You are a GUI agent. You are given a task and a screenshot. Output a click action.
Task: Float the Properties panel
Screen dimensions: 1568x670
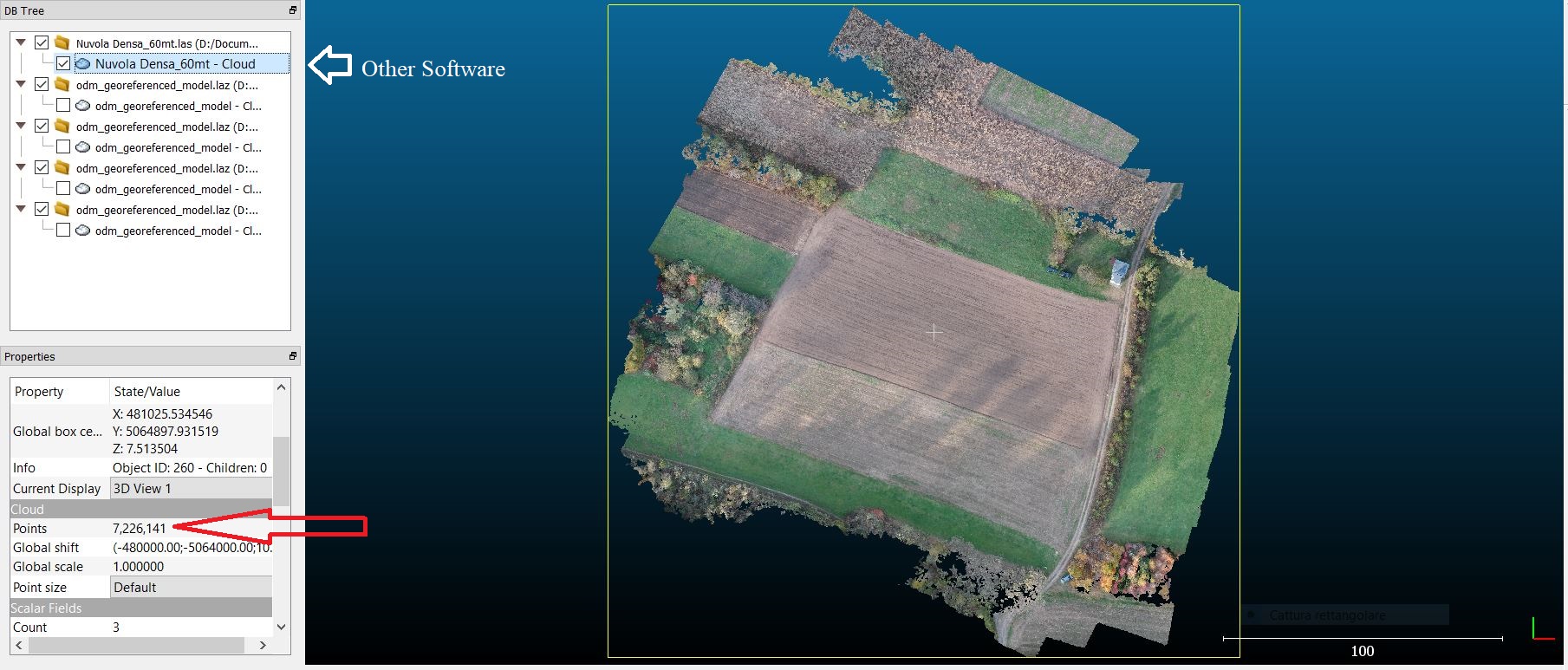coord(293,356)
